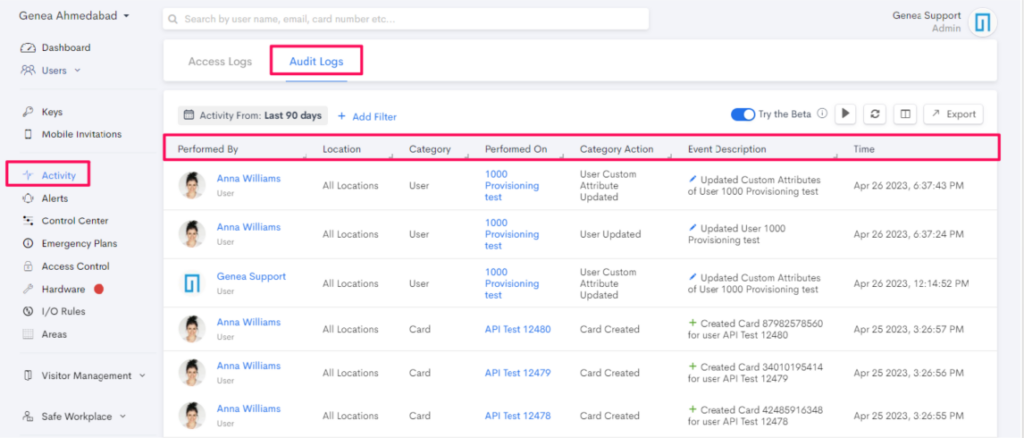Click Created Card 42485916348 event description

755,415
